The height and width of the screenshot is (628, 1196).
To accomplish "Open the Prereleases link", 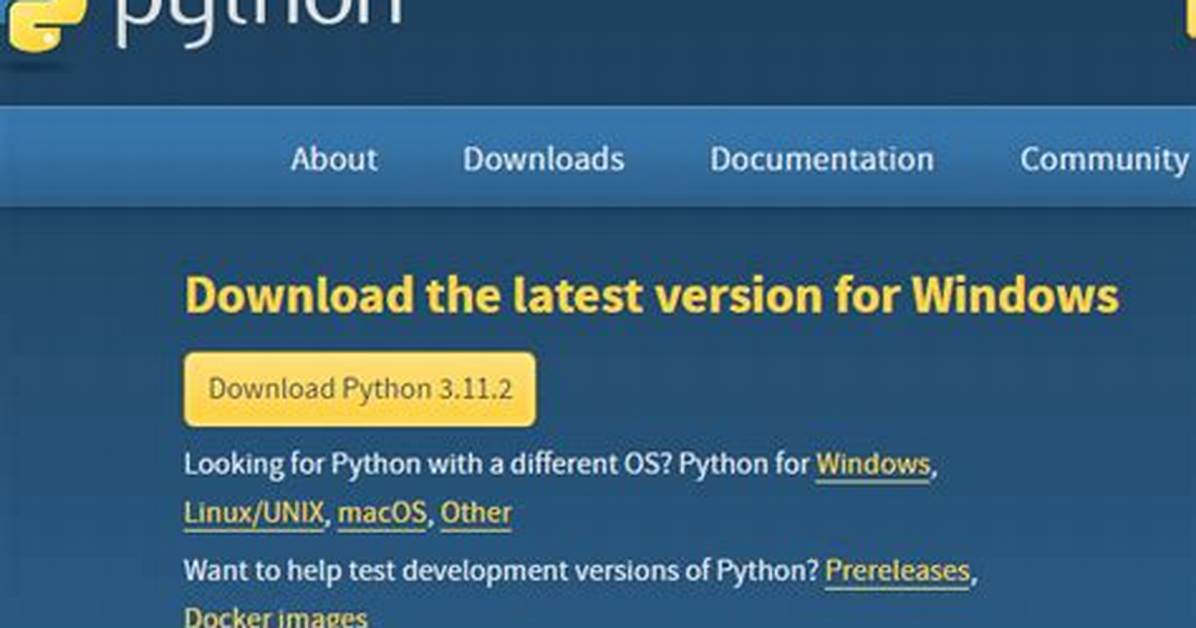I will (x=898, y=571).
